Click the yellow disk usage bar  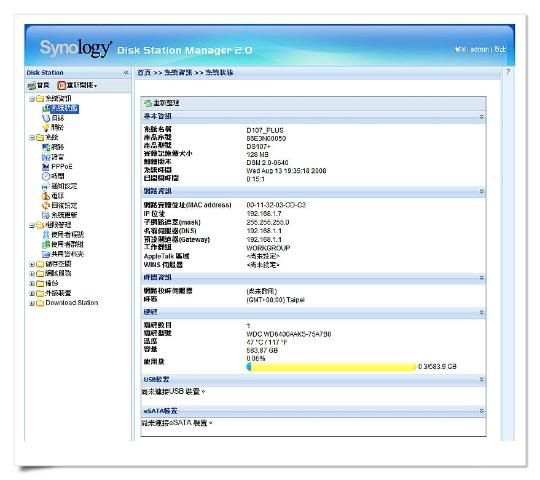tap(331, 367)
